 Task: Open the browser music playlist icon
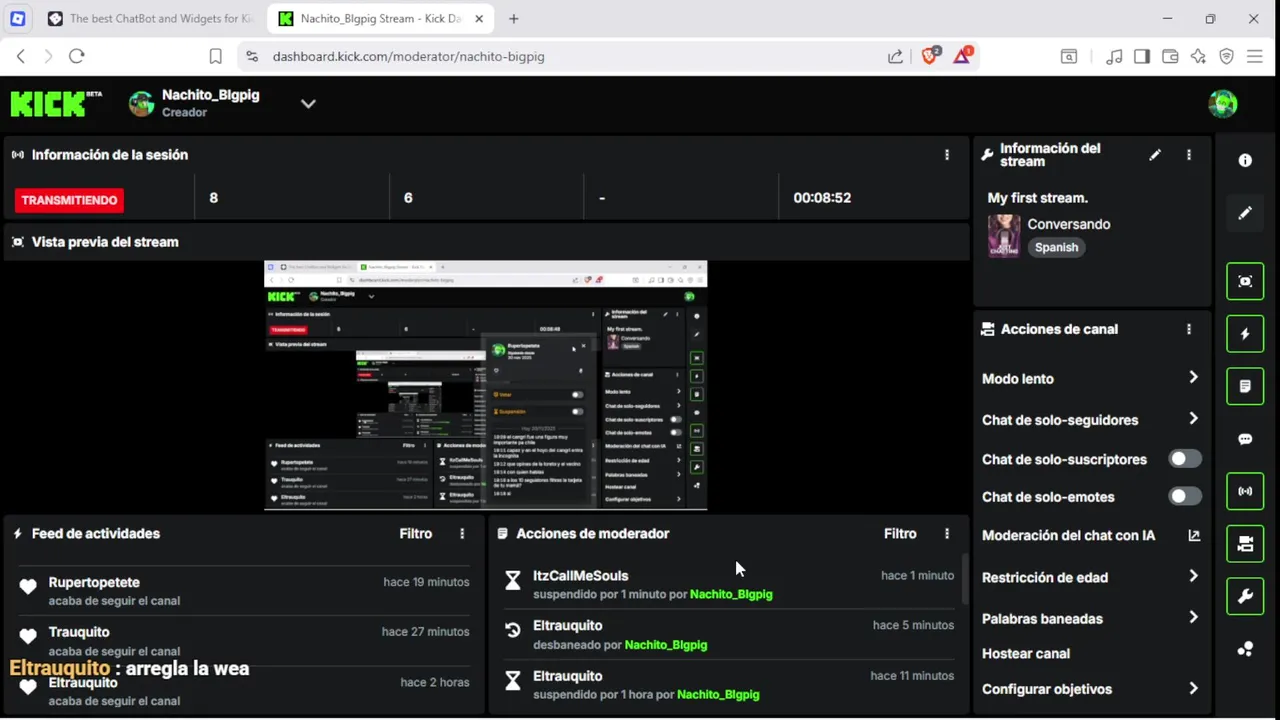coord(1114,57)
